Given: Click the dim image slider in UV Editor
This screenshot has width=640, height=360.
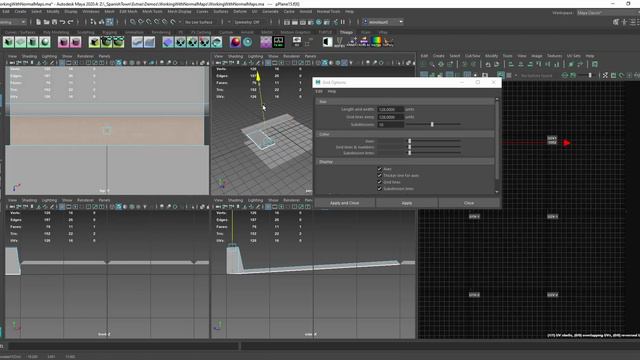Looking at the screenshot, I should click(x=588, y=75).
